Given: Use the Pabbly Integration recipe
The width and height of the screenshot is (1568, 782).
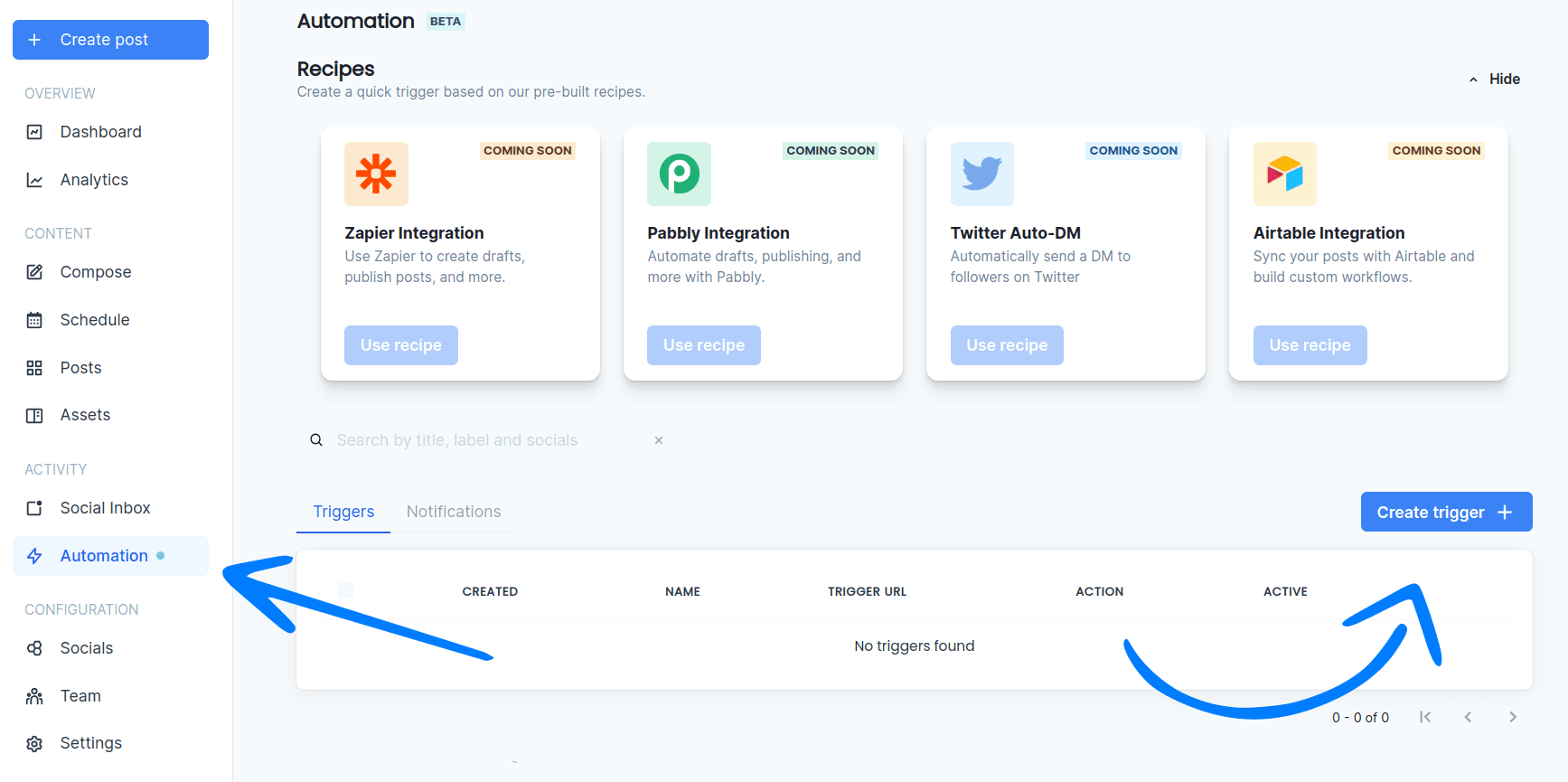Looking at the screenshot, I should point(704,345).
